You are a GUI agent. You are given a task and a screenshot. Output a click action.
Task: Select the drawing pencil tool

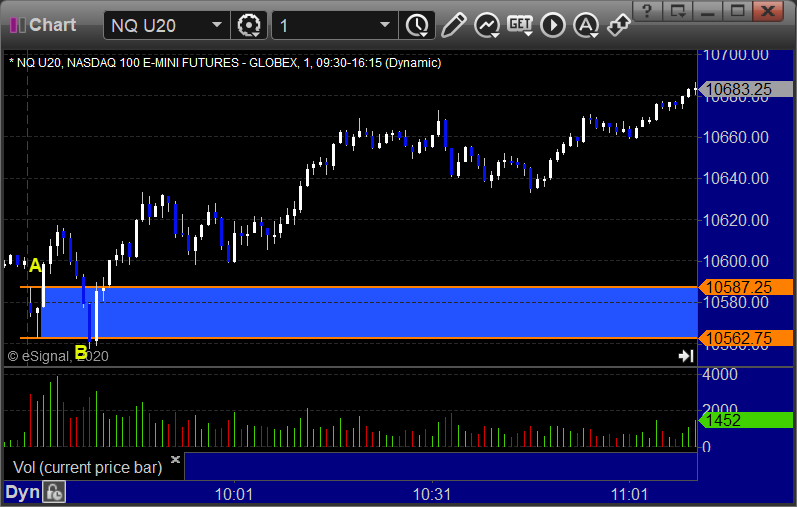453,25
